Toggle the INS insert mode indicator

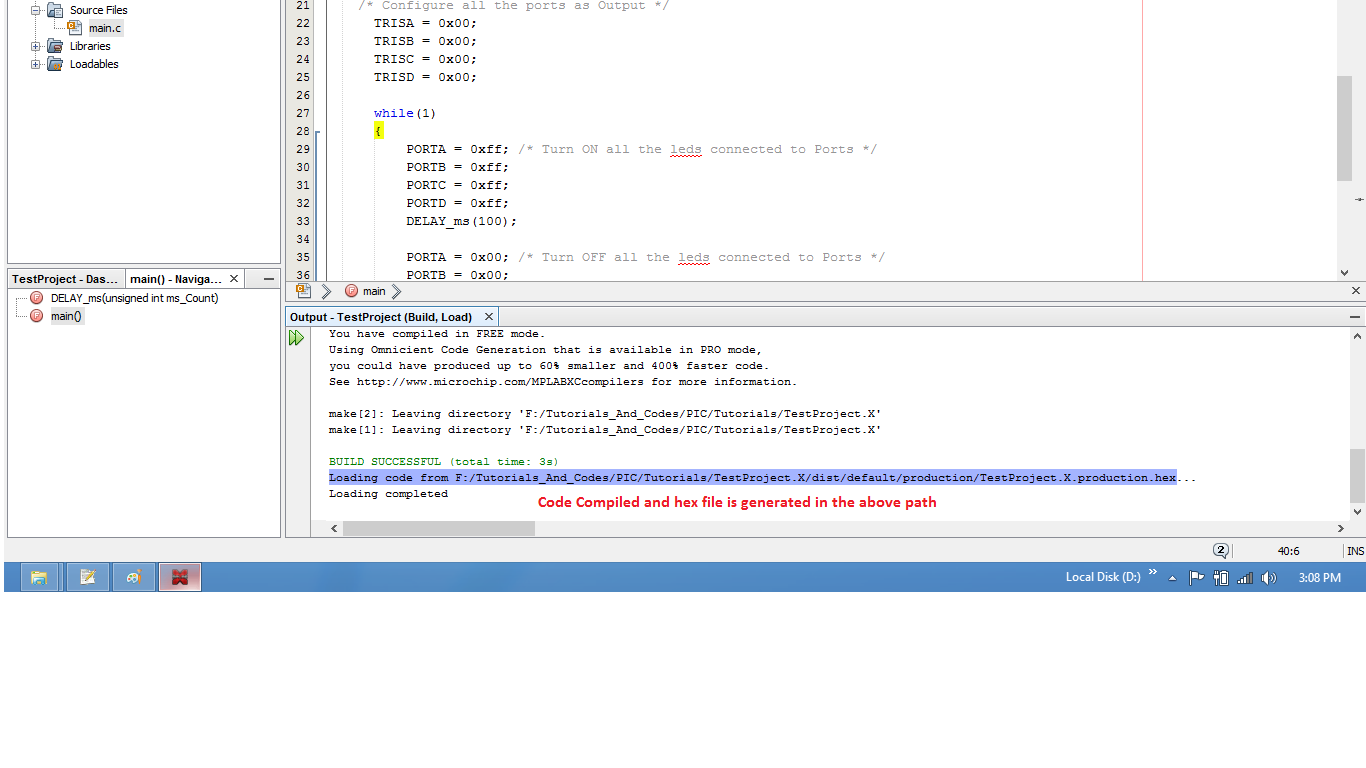pyautogui.click(x=1355, y=551)
